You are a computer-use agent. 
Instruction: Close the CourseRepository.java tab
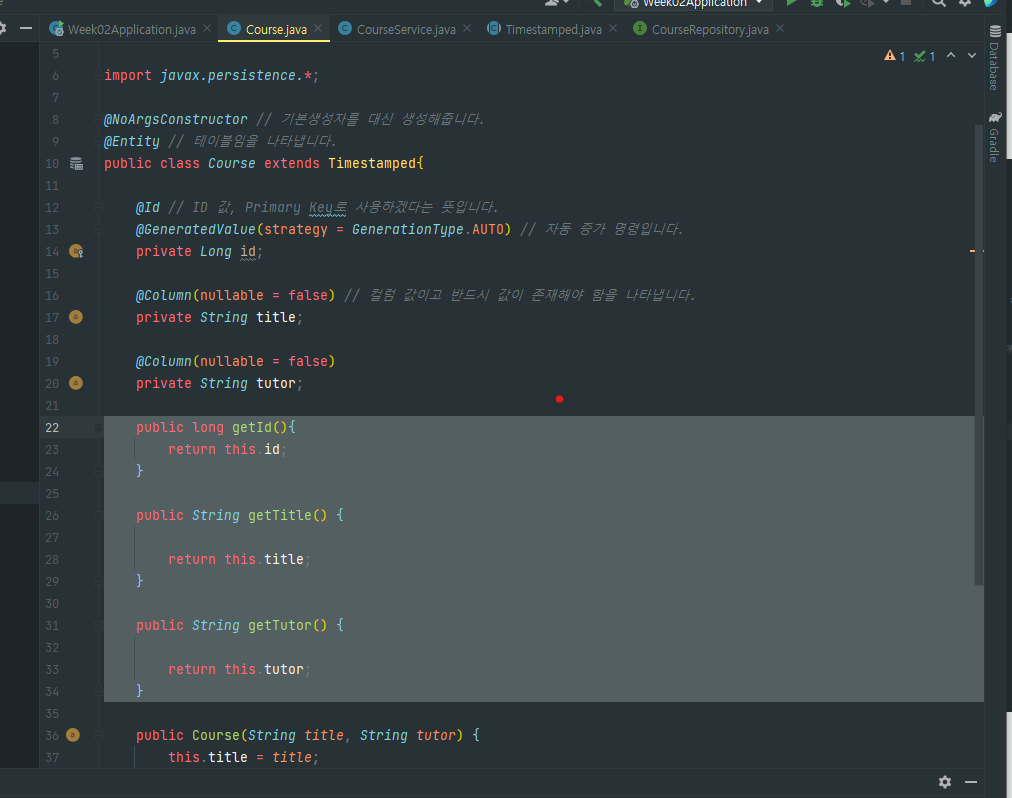(x=780, y=28)
